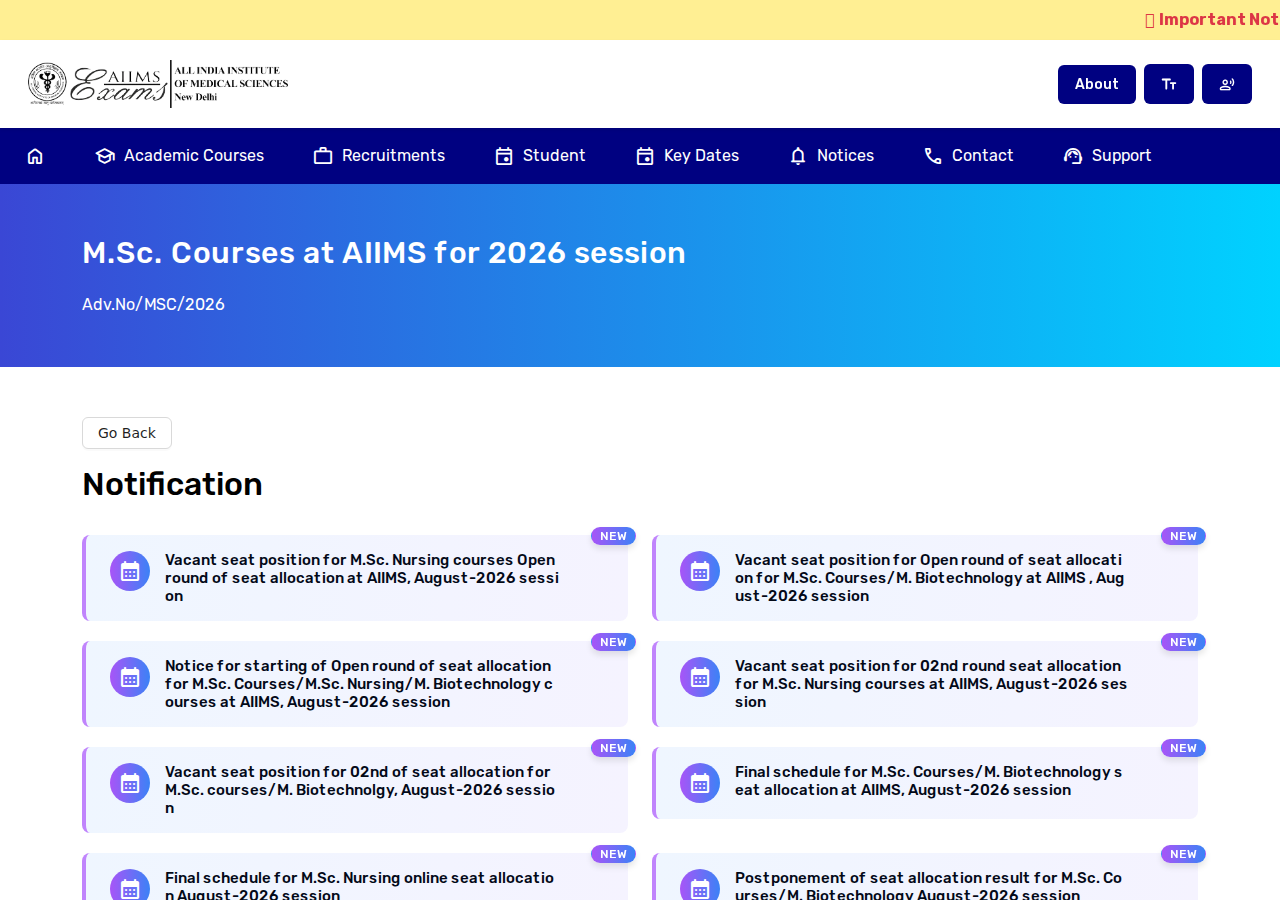This screenshot has width=1280, height=900.
Task: Click the Notification heading
Action: point(172,484)
